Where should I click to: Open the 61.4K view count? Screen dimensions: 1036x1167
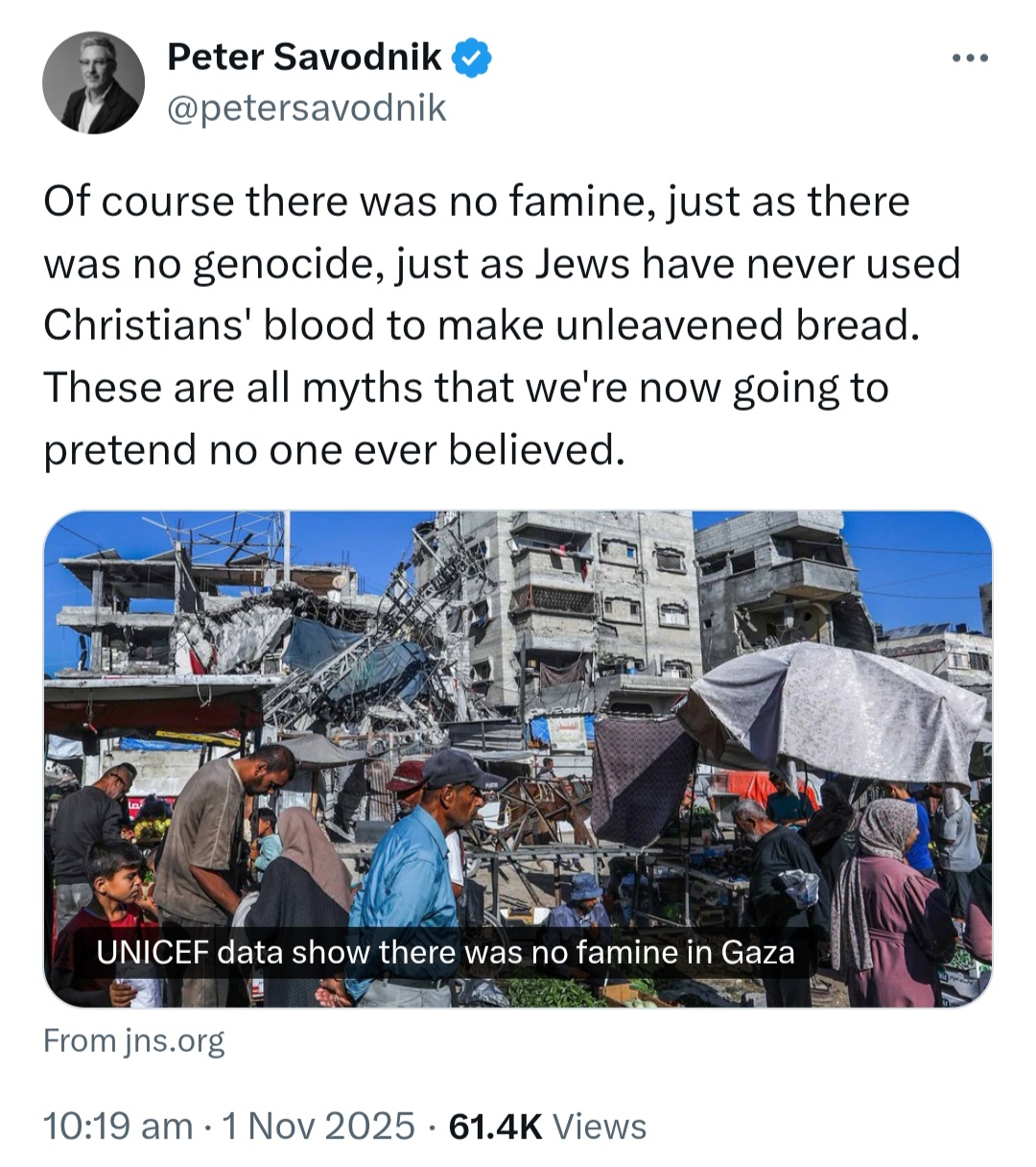coord(495,1126)
